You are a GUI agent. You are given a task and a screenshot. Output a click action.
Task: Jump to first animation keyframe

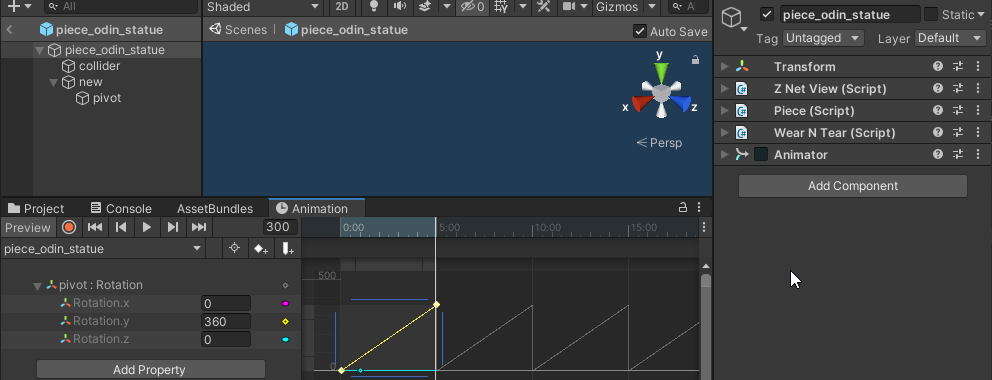pos(95,227)
